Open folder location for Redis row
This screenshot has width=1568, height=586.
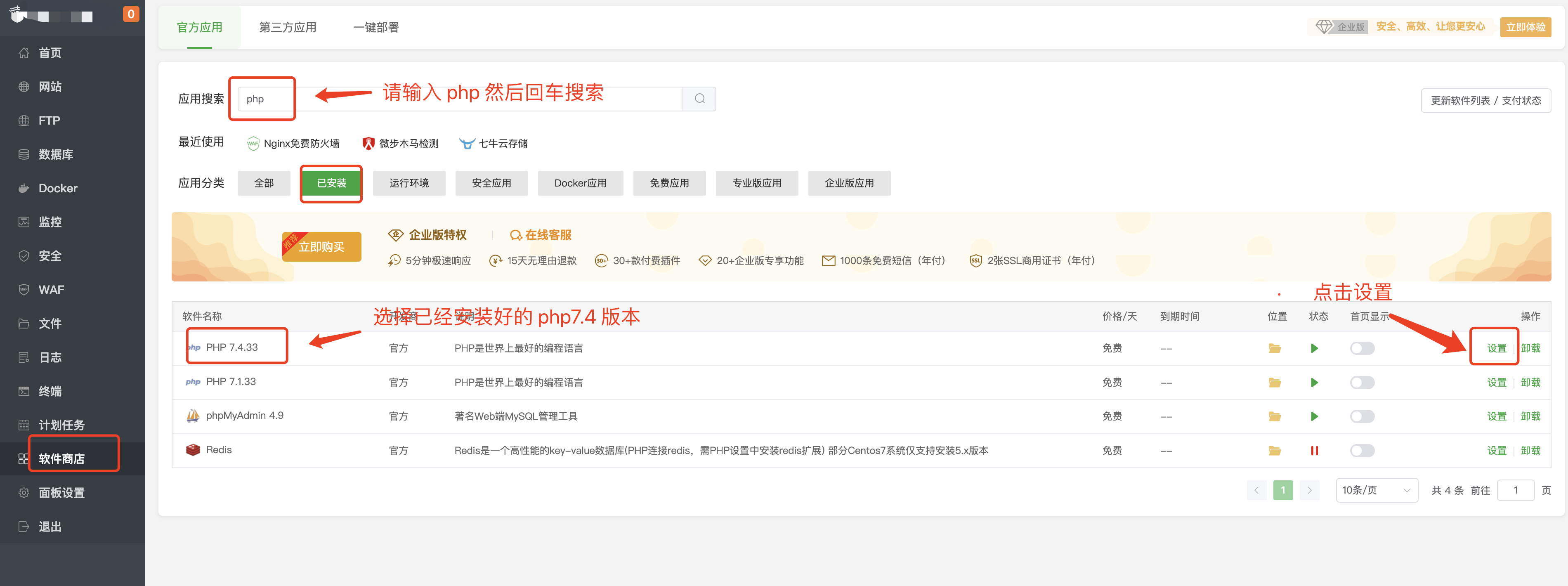pos(1274,450)
